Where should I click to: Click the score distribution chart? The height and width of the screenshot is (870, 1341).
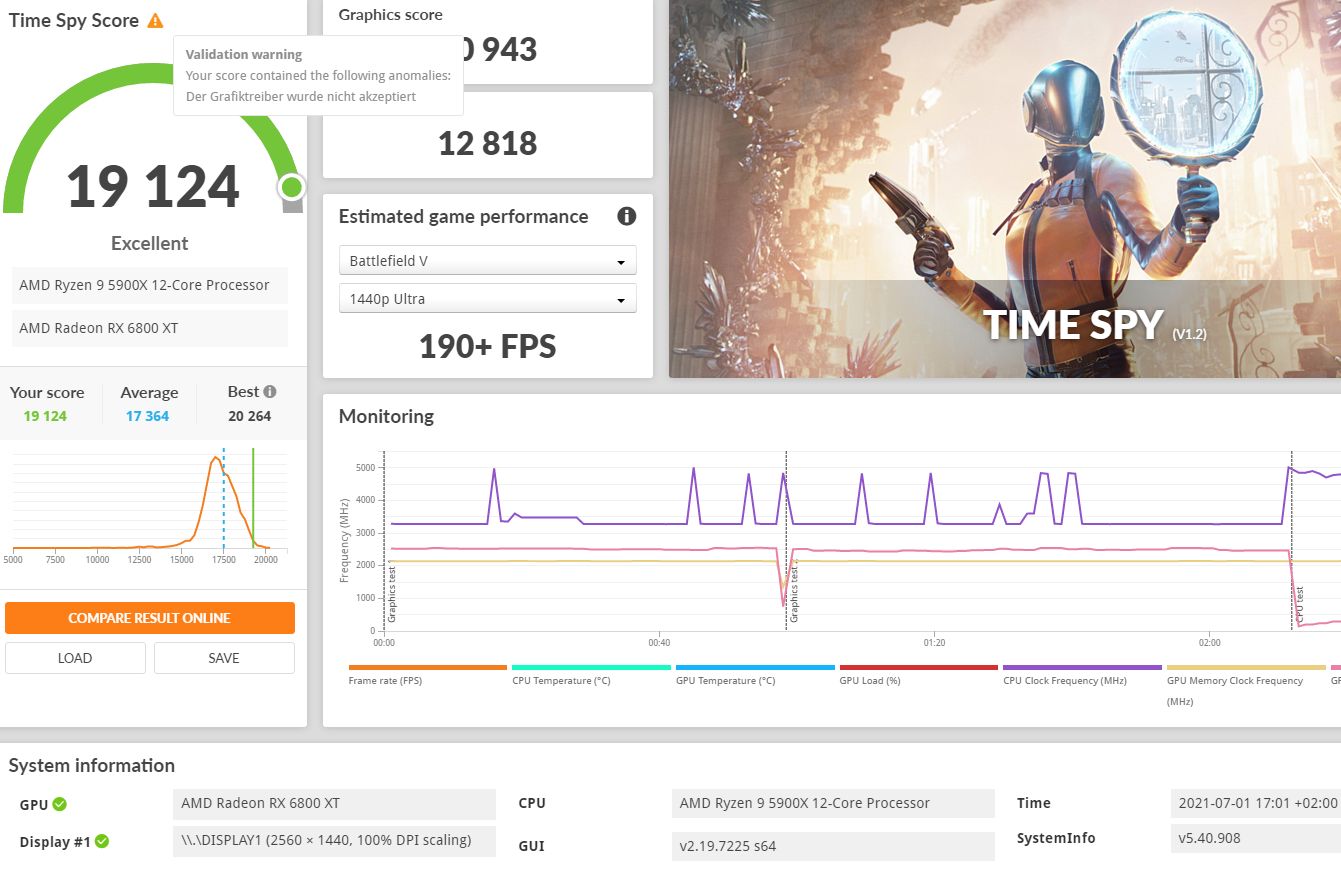pos(146,508)
